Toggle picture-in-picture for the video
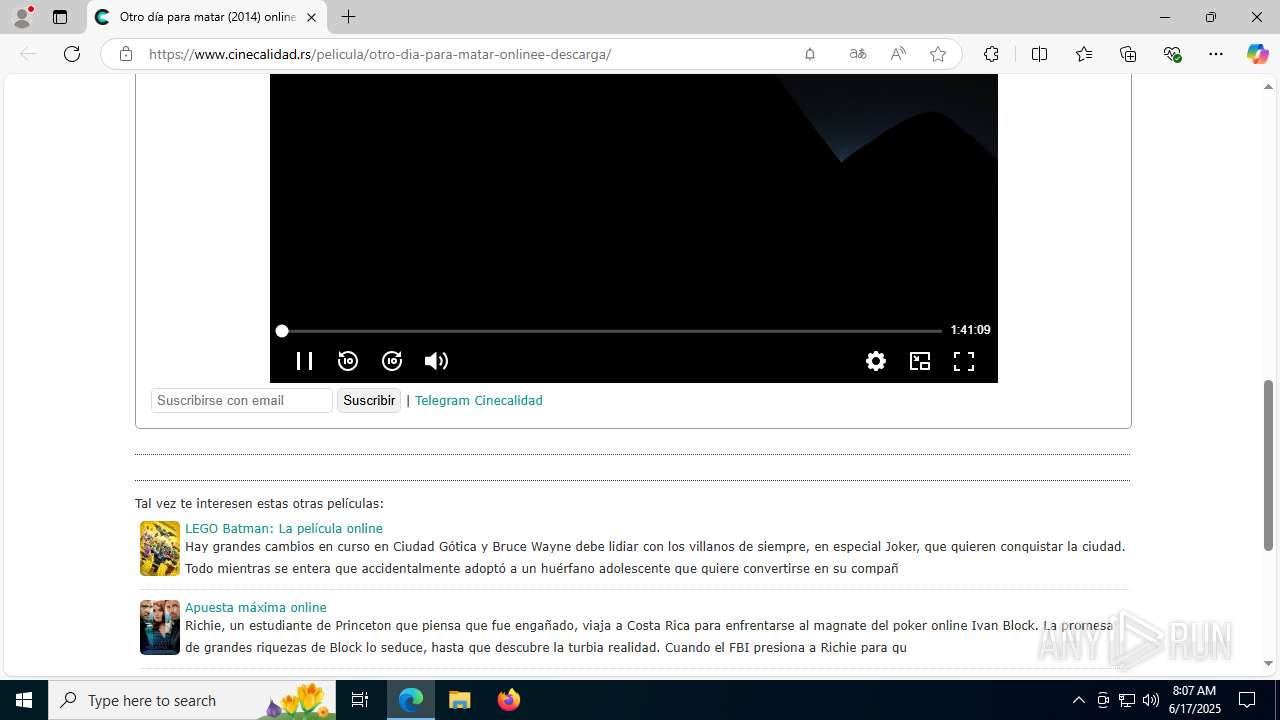 pyautogui.click(x=920, y=361)
